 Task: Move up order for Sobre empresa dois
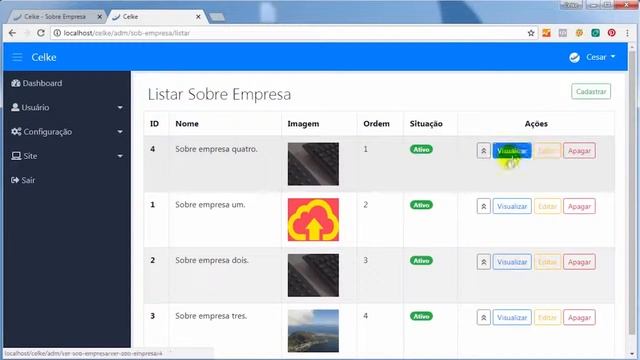(484, 262)
